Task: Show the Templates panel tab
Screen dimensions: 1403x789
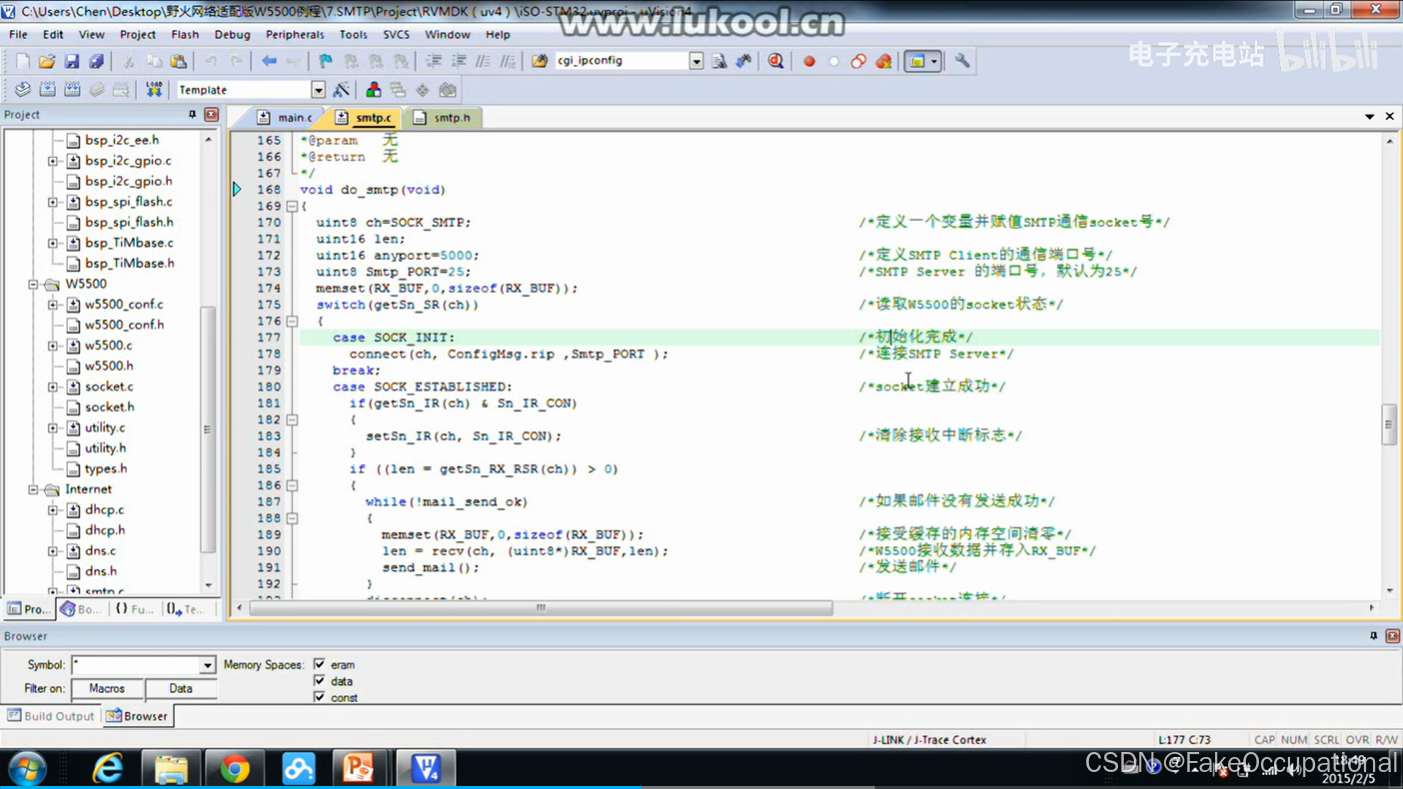Action: (x=186, y=609)
